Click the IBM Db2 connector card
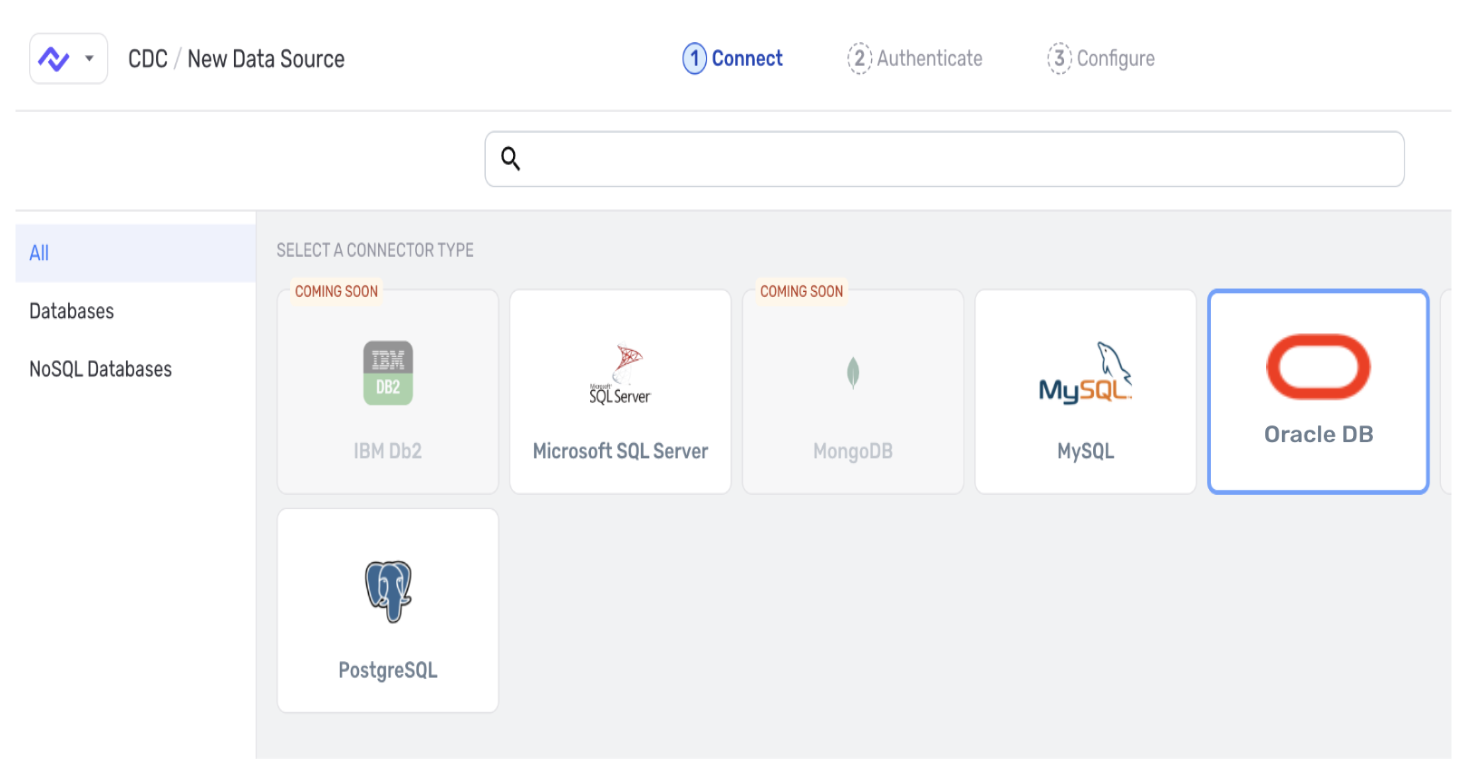Image resolution: width=1484 pixels, height=782 pixels. tap(387, 392)
